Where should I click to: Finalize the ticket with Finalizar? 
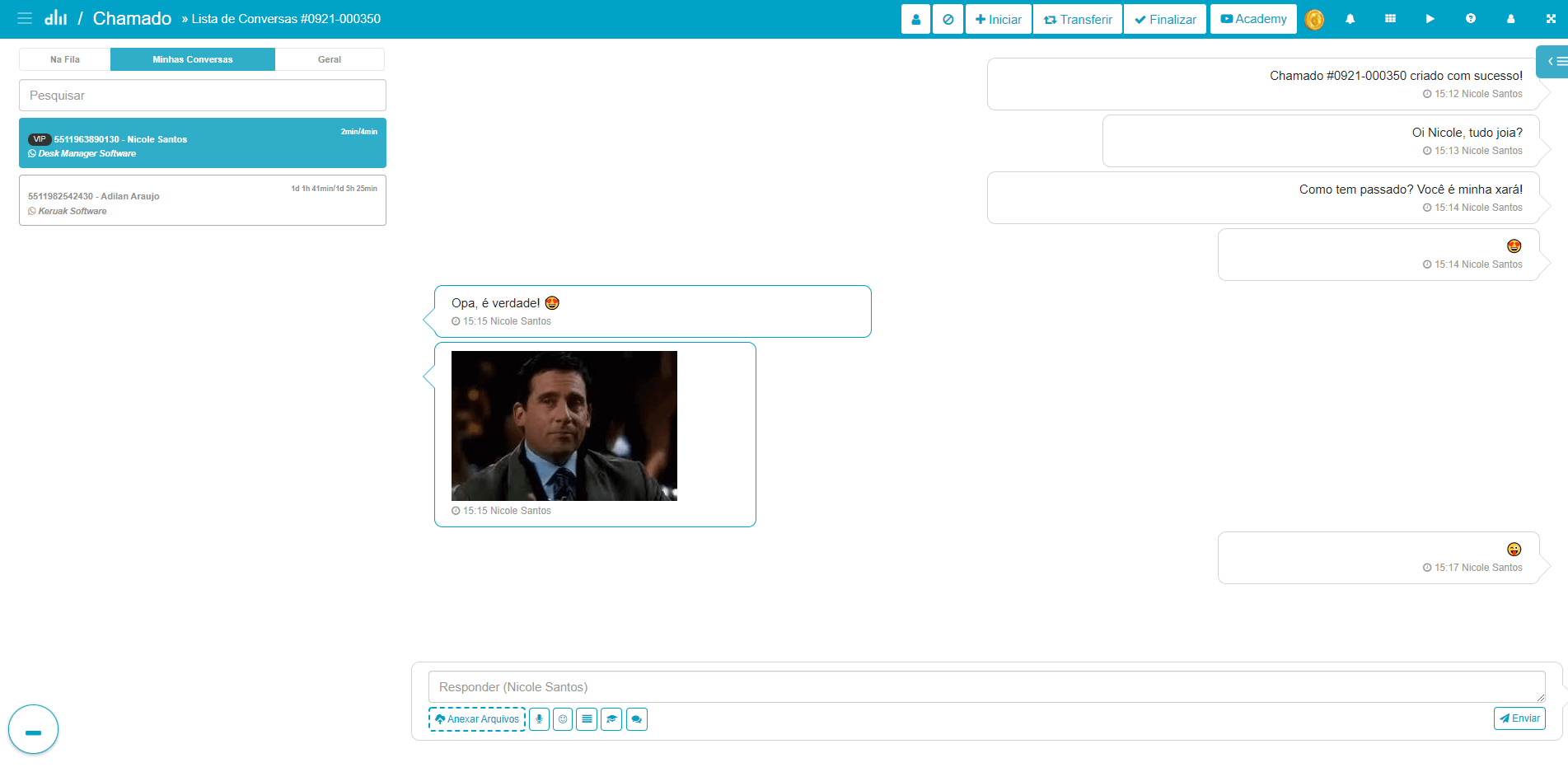(1165, 19)
